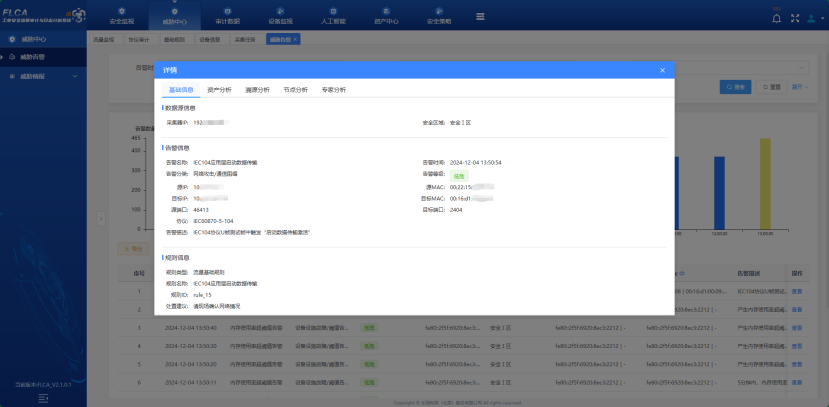Open 安全监视 from the top navigation
Viewport: 829px width, 407px height.
click(121, 16)
